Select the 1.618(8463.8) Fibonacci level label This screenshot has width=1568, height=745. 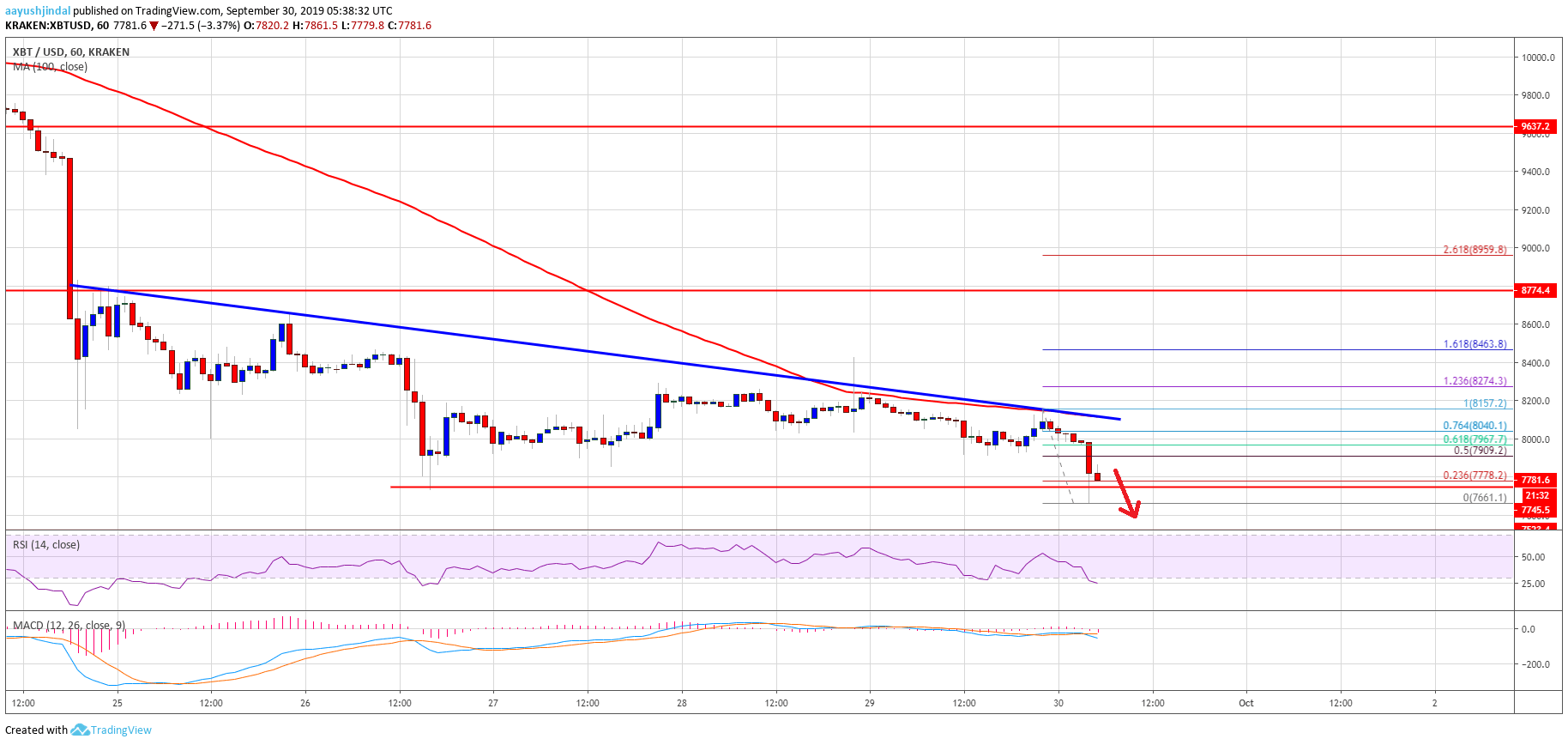[x=1475, y=344]
